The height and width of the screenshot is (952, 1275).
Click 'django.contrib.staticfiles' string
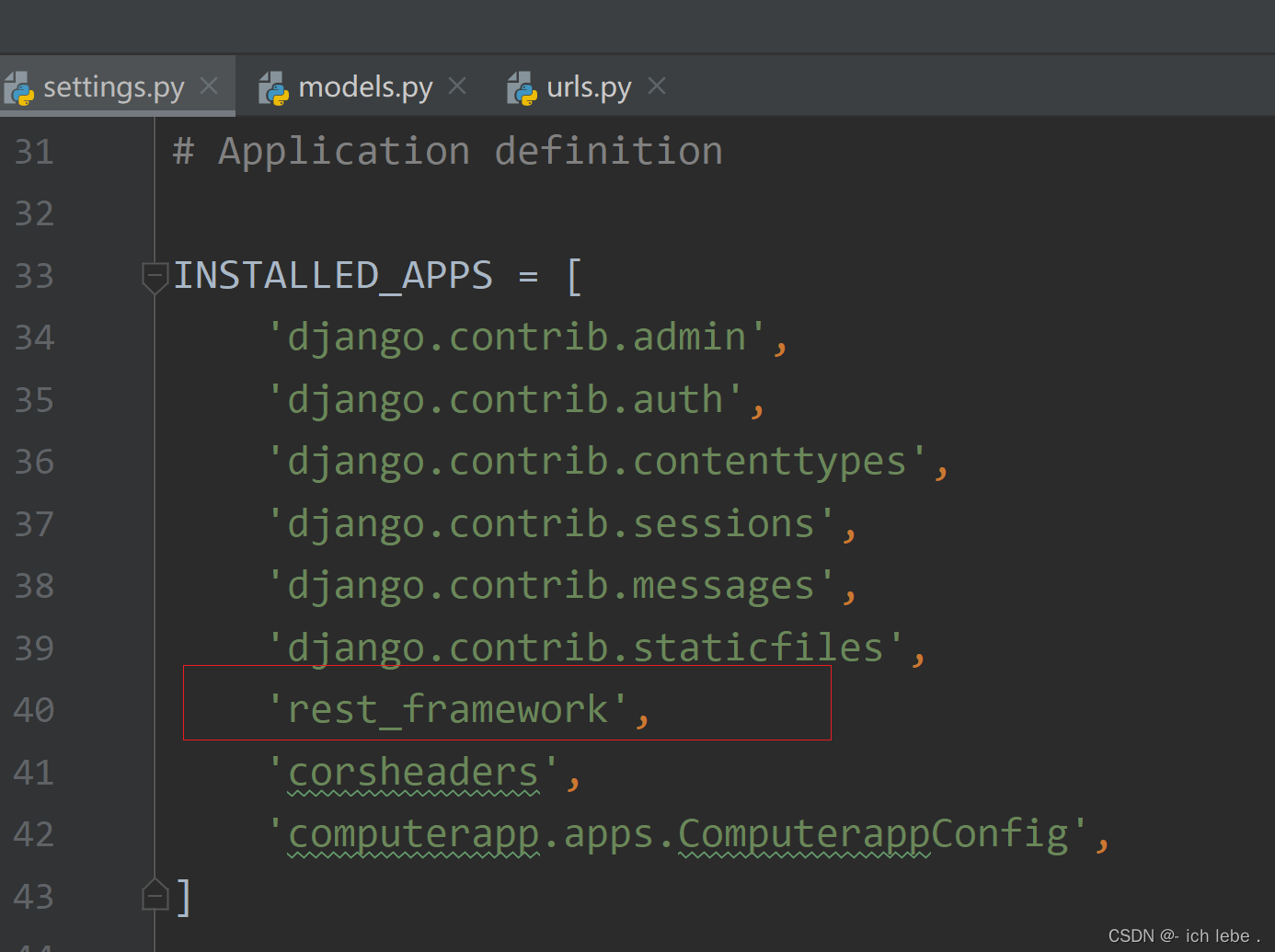tap(585, 648)
